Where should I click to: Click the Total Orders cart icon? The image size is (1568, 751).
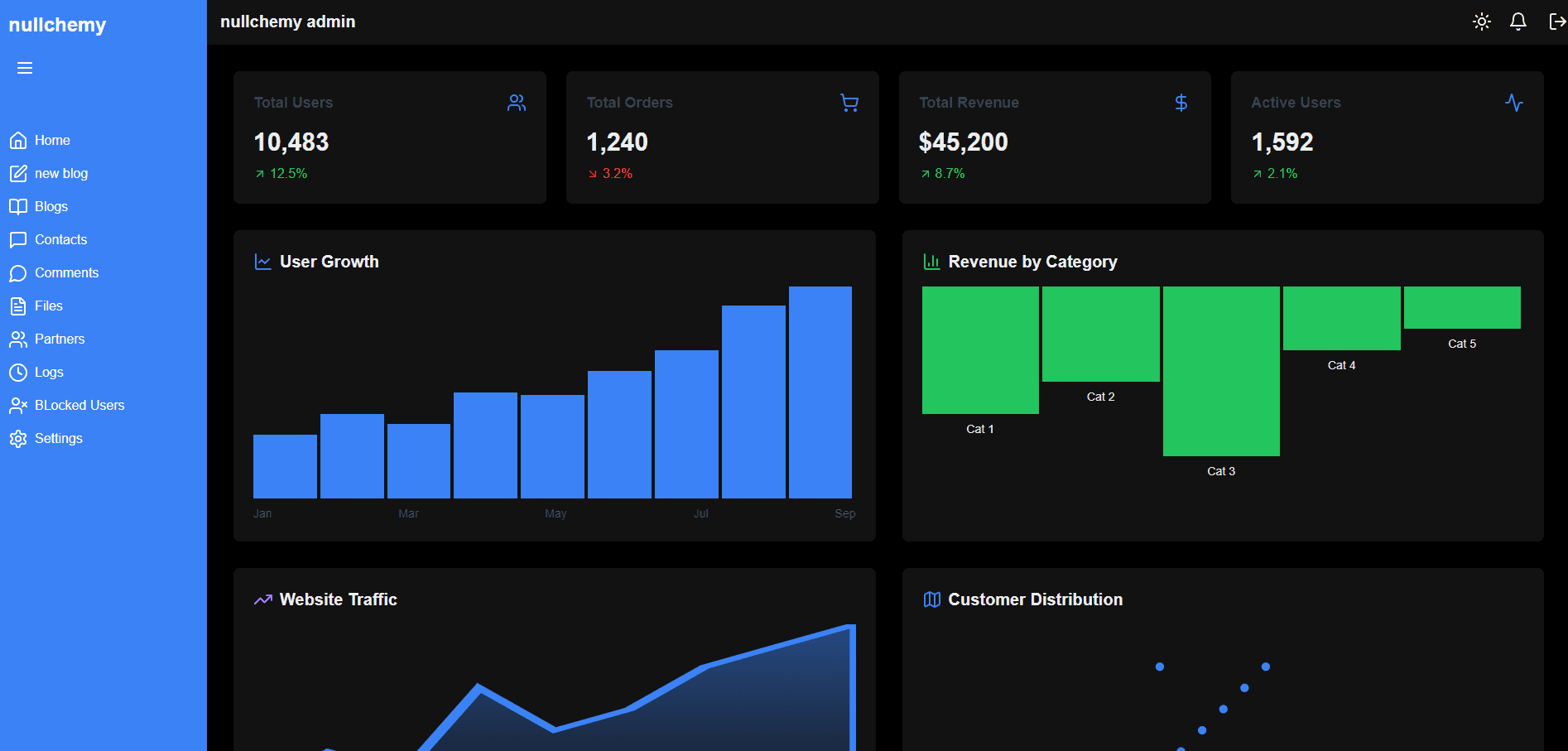(x=849, y=103)
